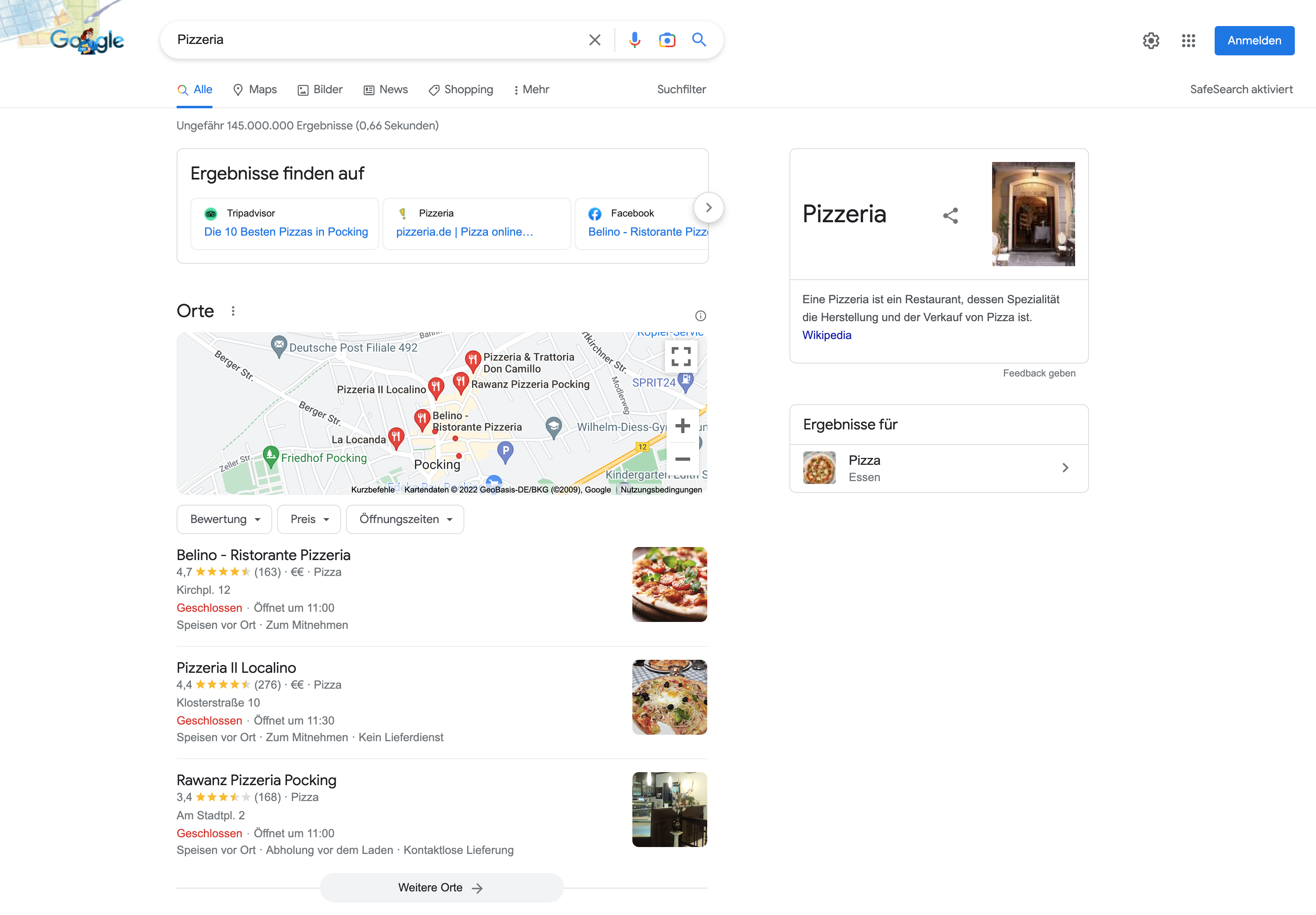Open the Rawanz Pizzeria Pocking listing
Viewport: 1316px width, 915px height.
(256, 780)
